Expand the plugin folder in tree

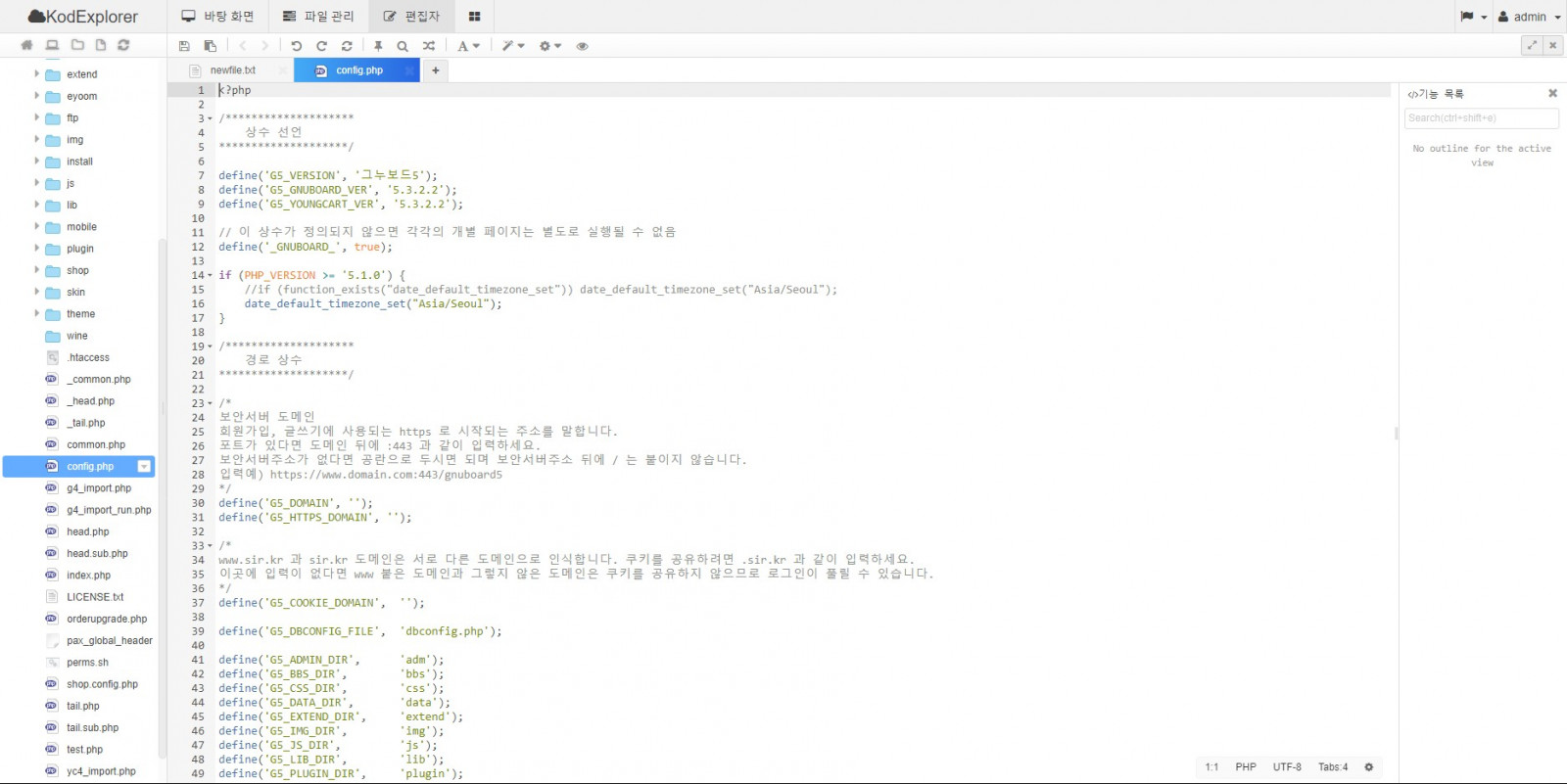[37, 249]
